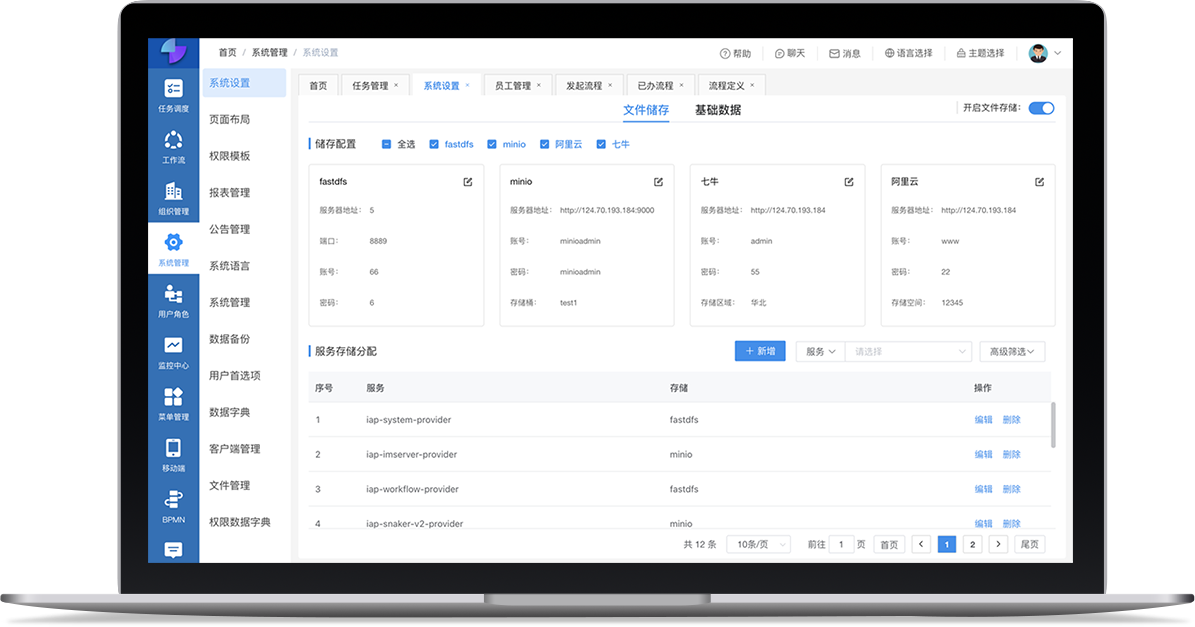Edit the minio storage card
The width and height of the screenshot is (1195, 627).
pos(658,181)
